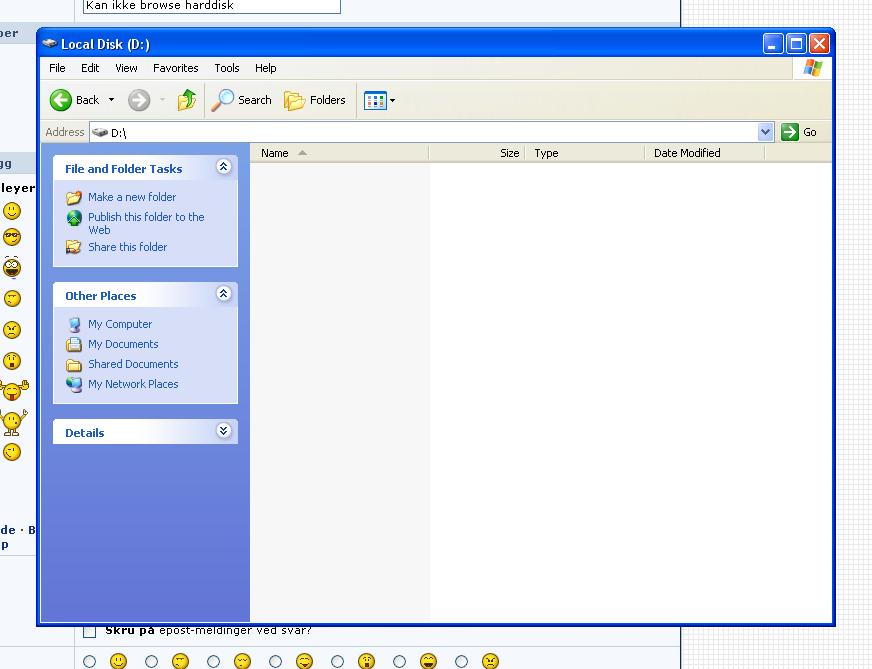This screenshot has width=872, height=669.
Task: Click the Views grid icon
Action: [x=375, y=101]
